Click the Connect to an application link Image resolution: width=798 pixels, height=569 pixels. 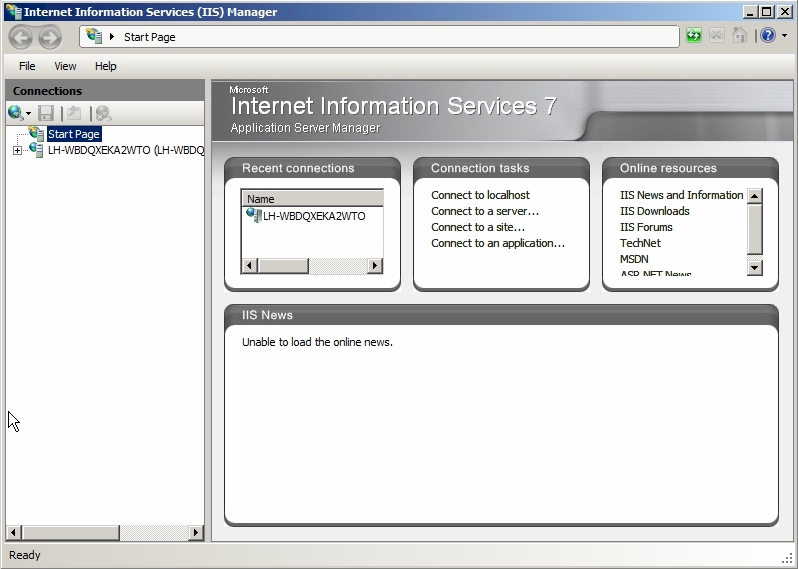click(498, 243)
